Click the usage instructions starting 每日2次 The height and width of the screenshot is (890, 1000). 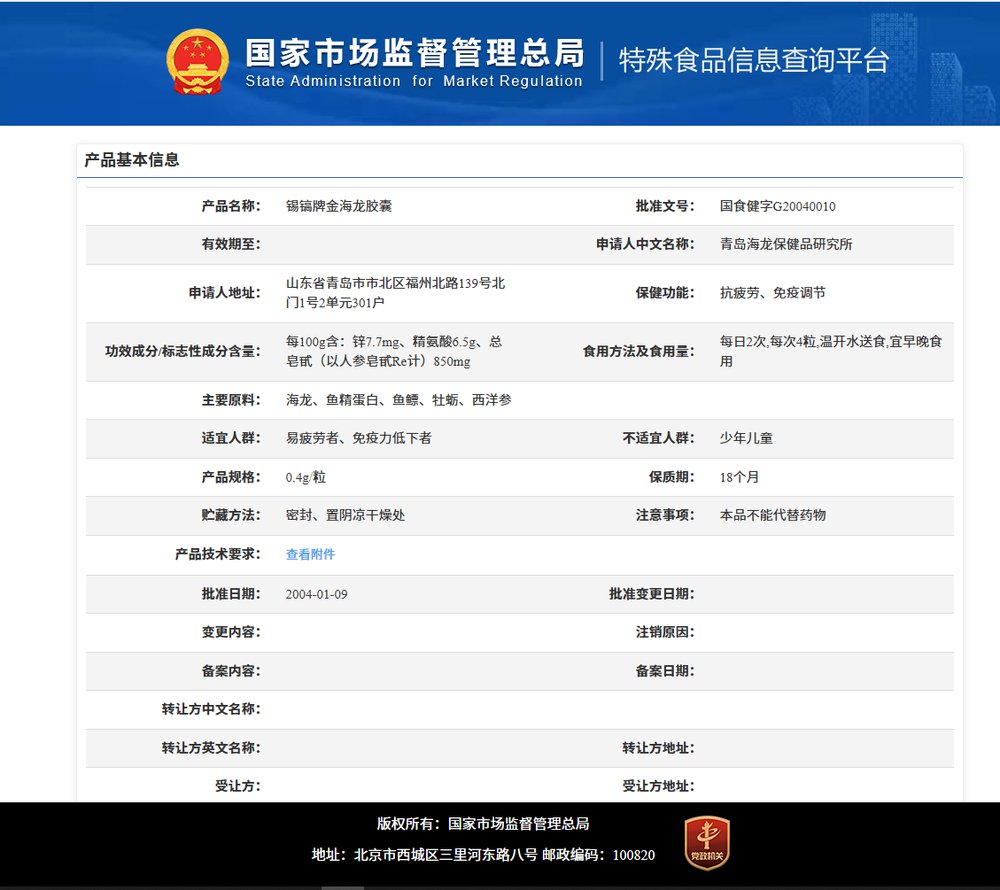click(830, 351)
